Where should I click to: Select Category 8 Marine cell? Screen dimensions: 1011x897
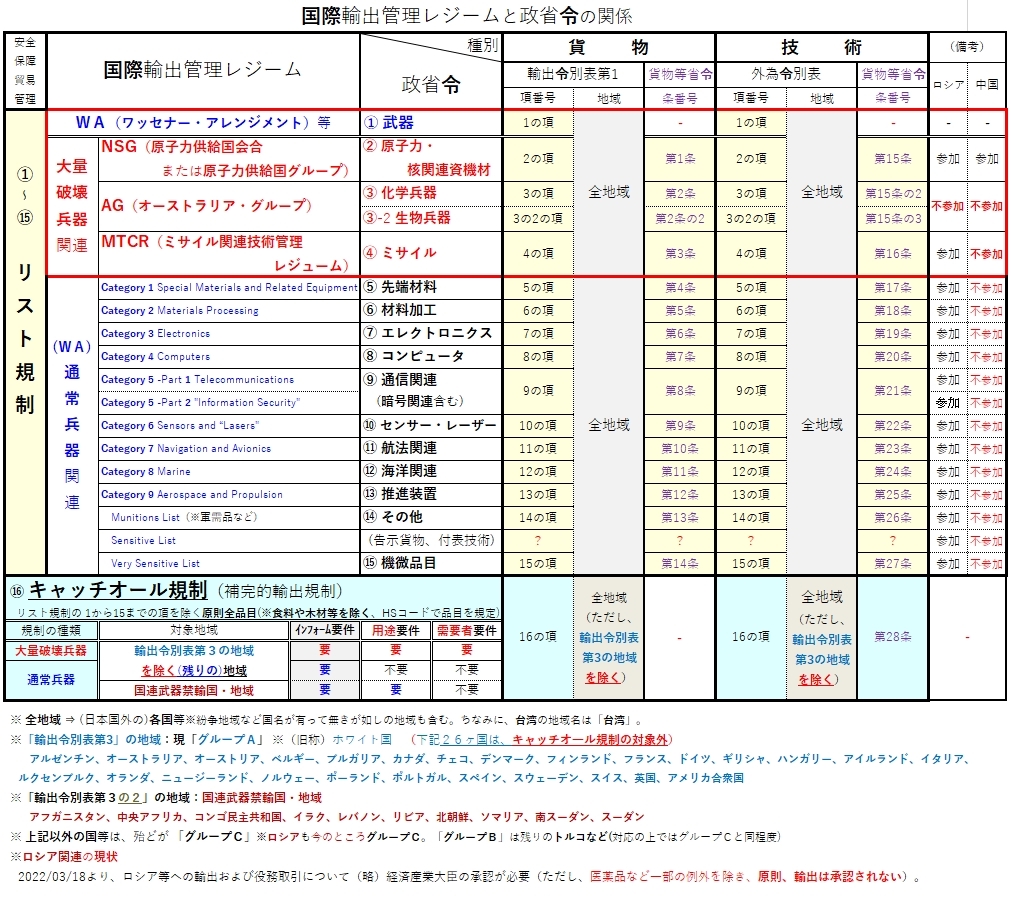(x=229, y=471)
